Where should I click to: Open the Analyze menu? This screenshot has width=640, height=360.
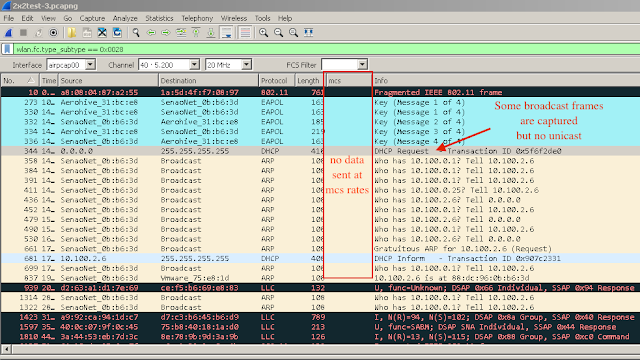tap(125, 18)
